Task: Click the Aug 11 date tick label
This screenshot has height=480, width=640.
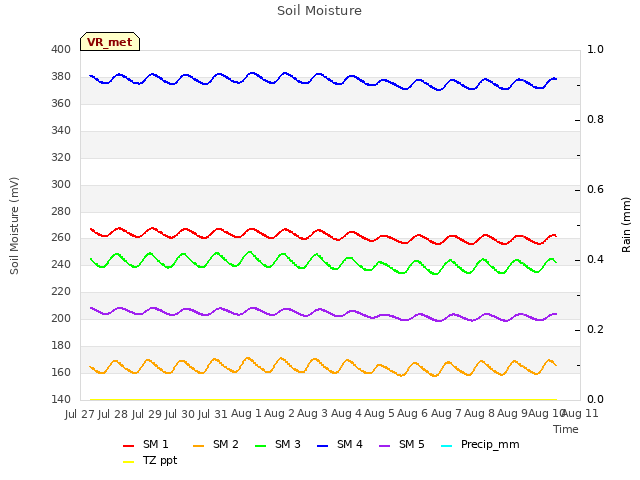Action: [581, 414]
